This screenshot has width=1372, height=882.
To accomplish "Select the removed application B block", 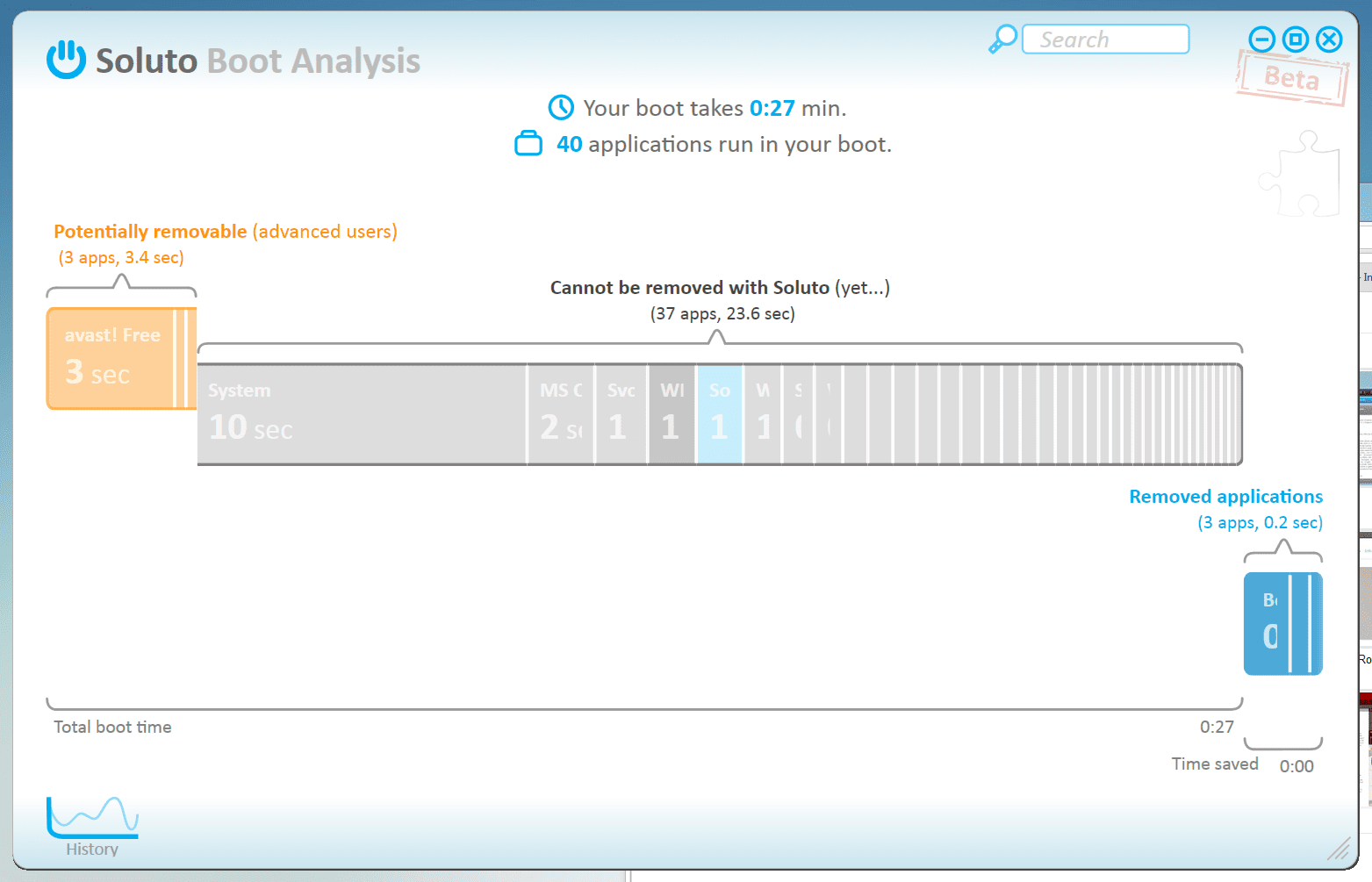I will pos(1266,623).
